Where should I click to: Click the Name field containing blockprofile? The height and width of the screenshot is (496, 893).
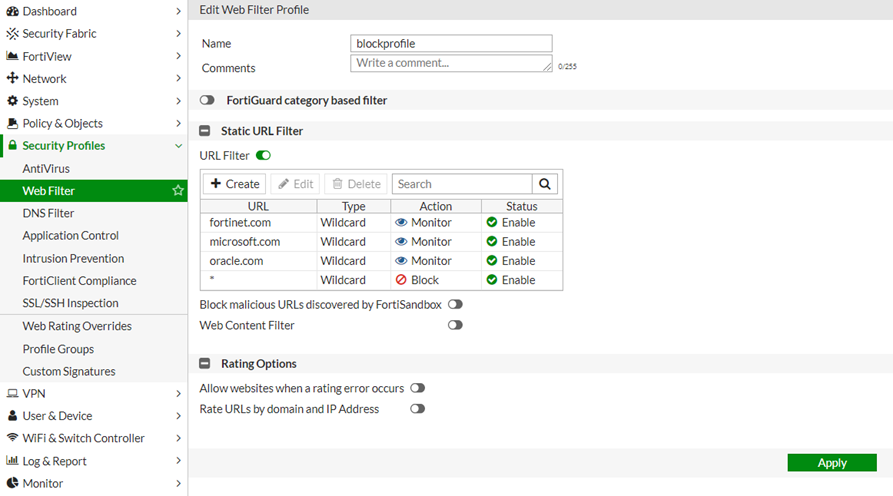point(451,44)
